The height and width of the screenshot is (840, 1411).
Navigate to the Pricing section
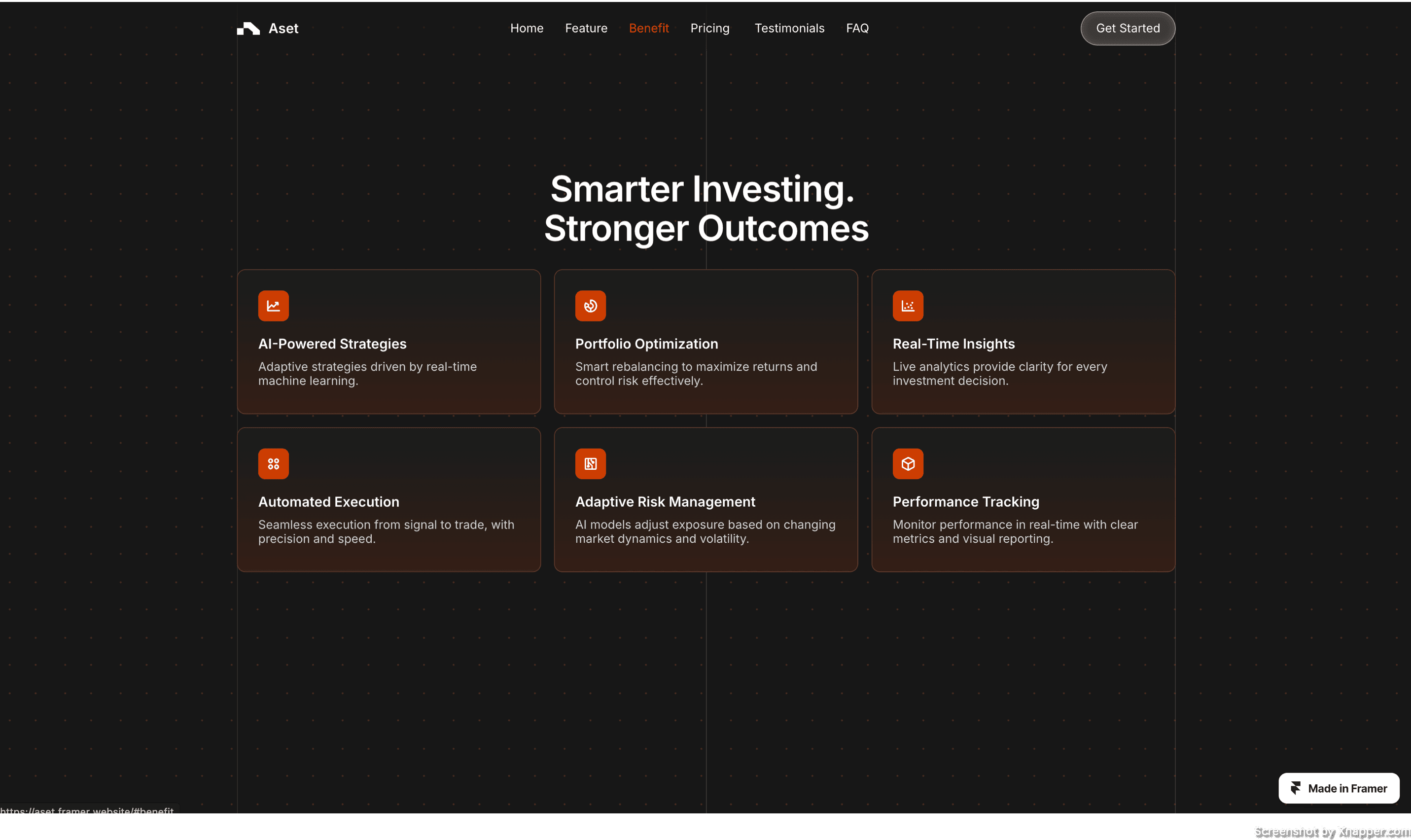coord(710,28)
